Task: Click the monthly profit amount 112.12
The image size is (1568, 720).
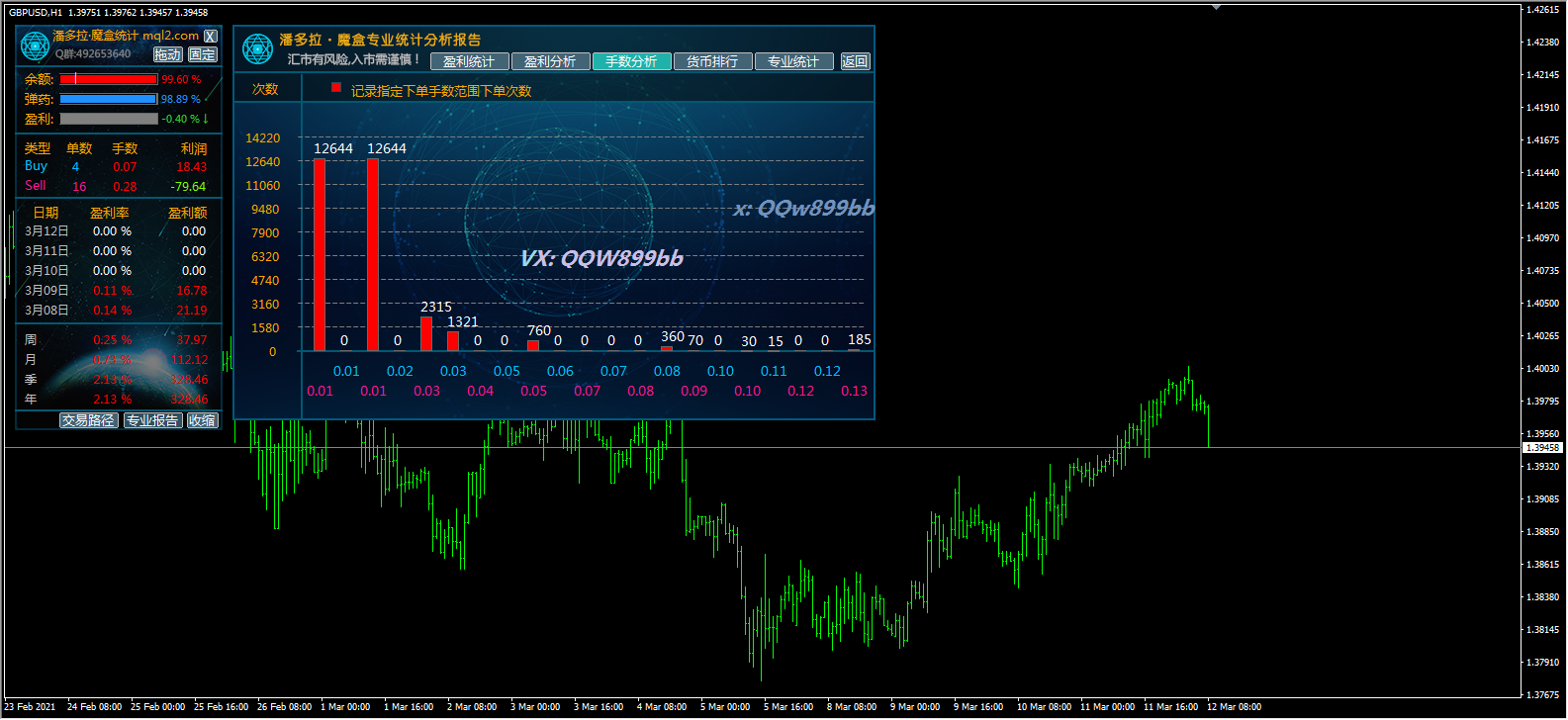Action: click(189, 360)
